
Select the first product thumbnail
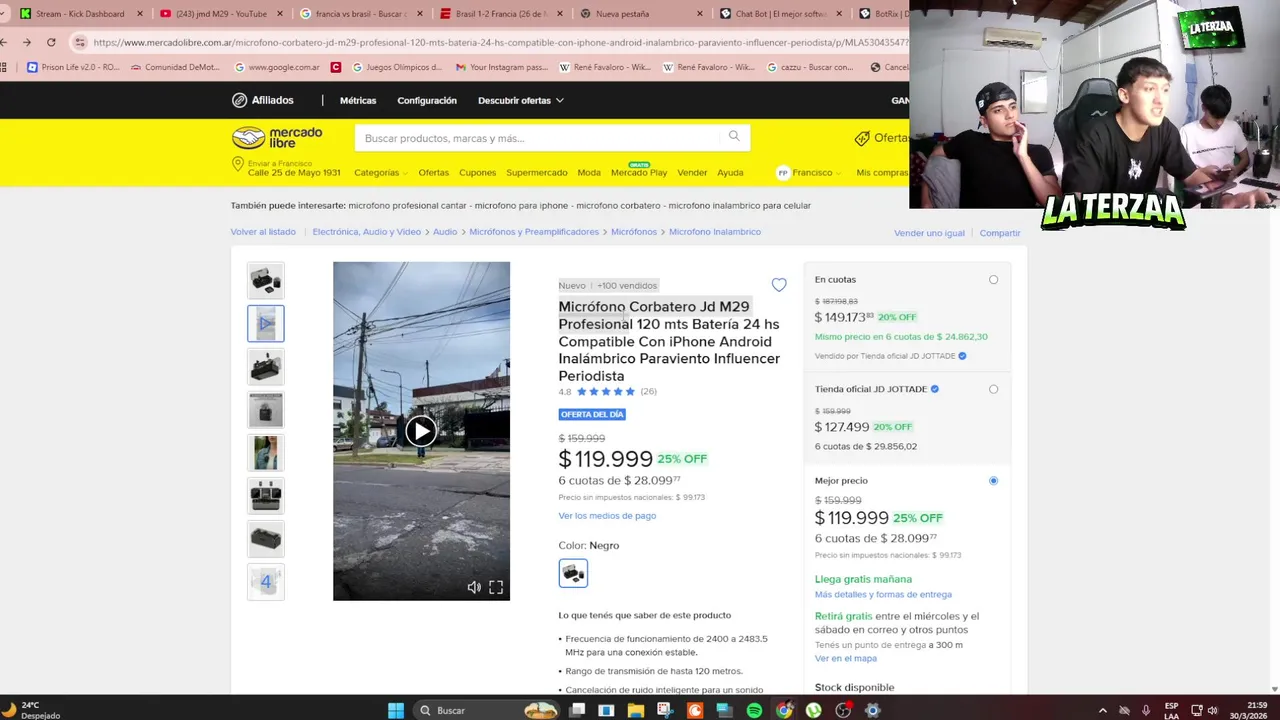tap(266, 280)
